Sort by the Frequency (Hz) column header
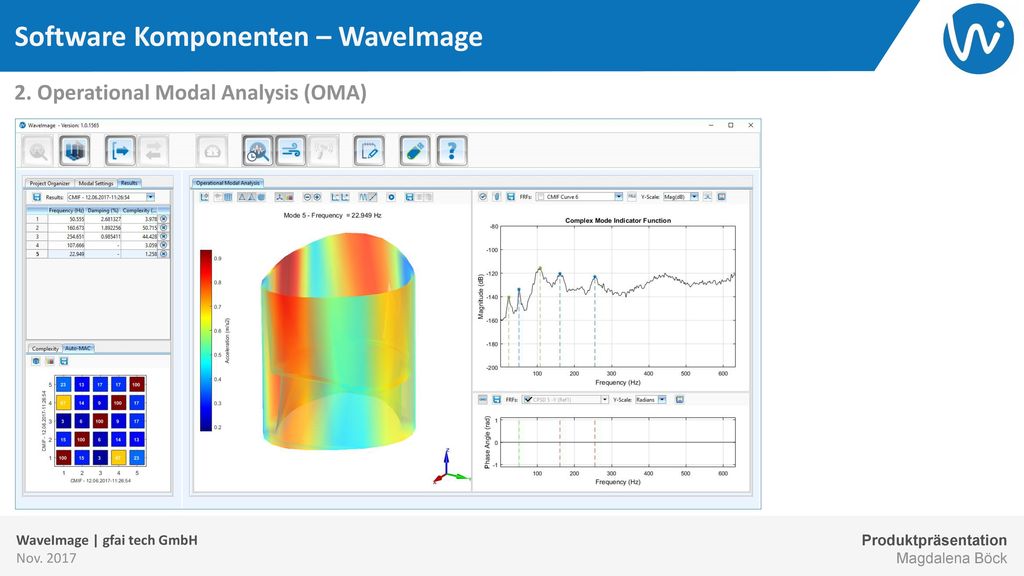 coord(67,210)
